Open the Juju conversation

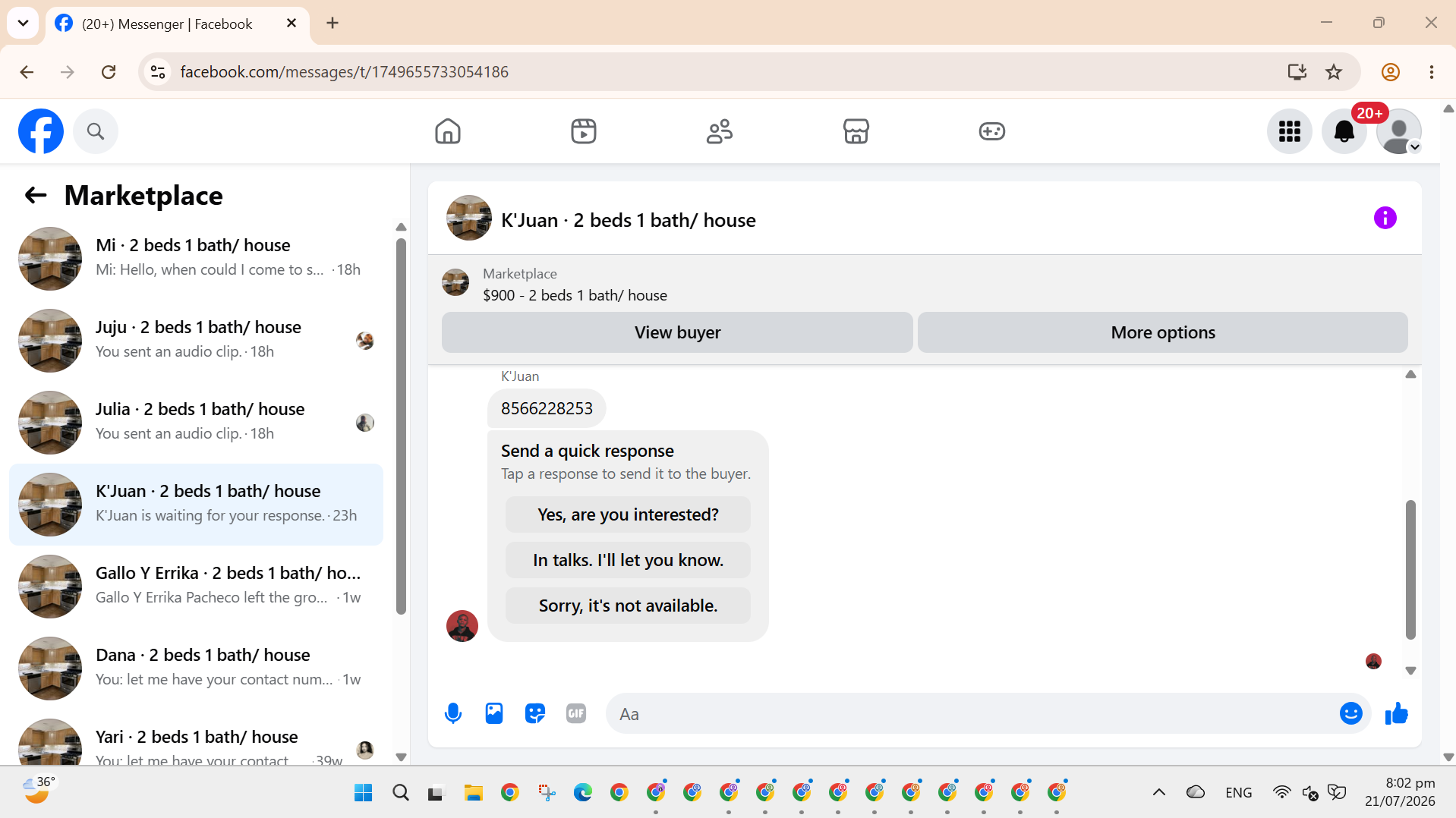point(196,341)
